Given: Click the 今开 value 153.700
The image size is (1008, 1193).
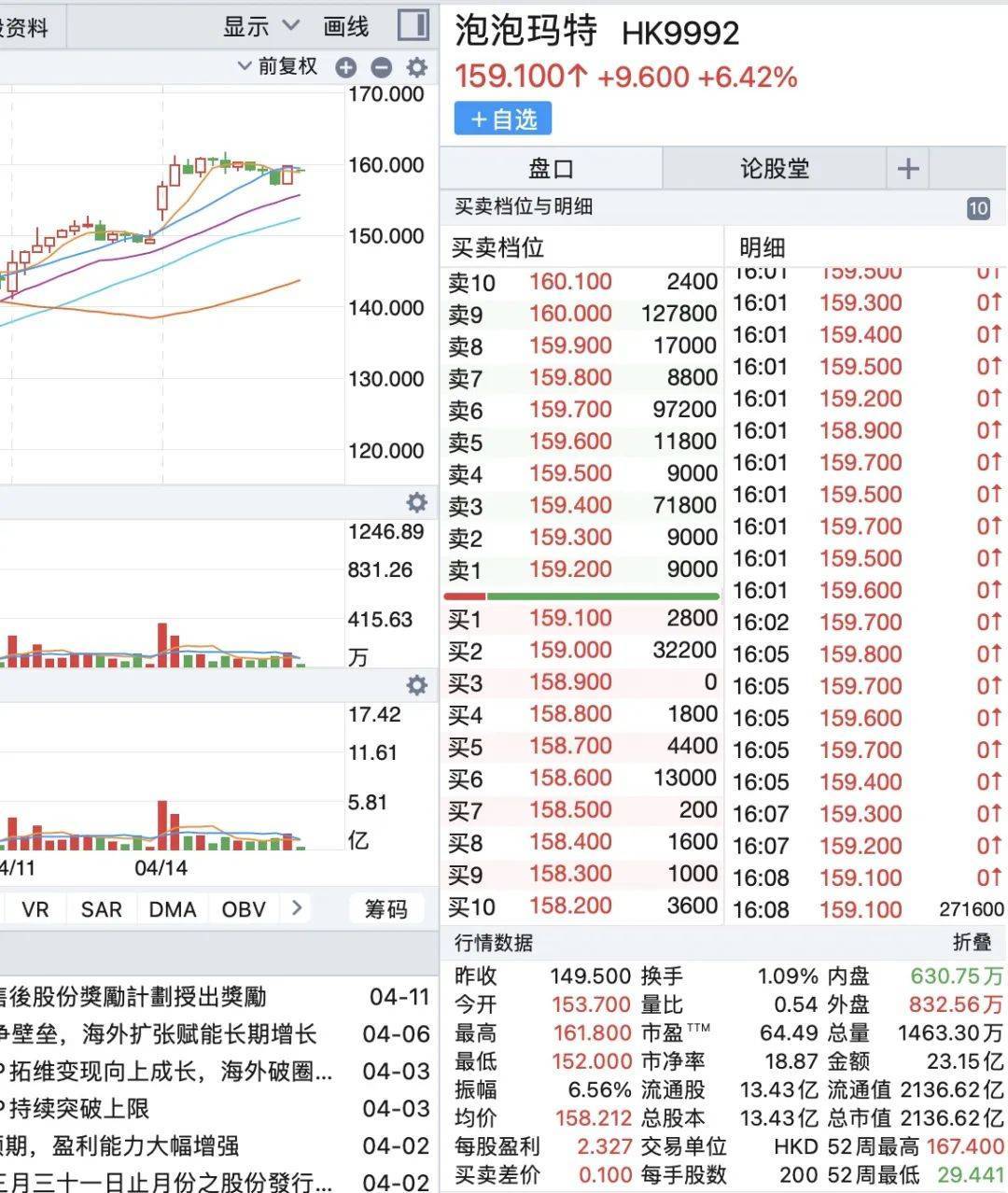Looking at the screenshot, I should point(591,1005).
